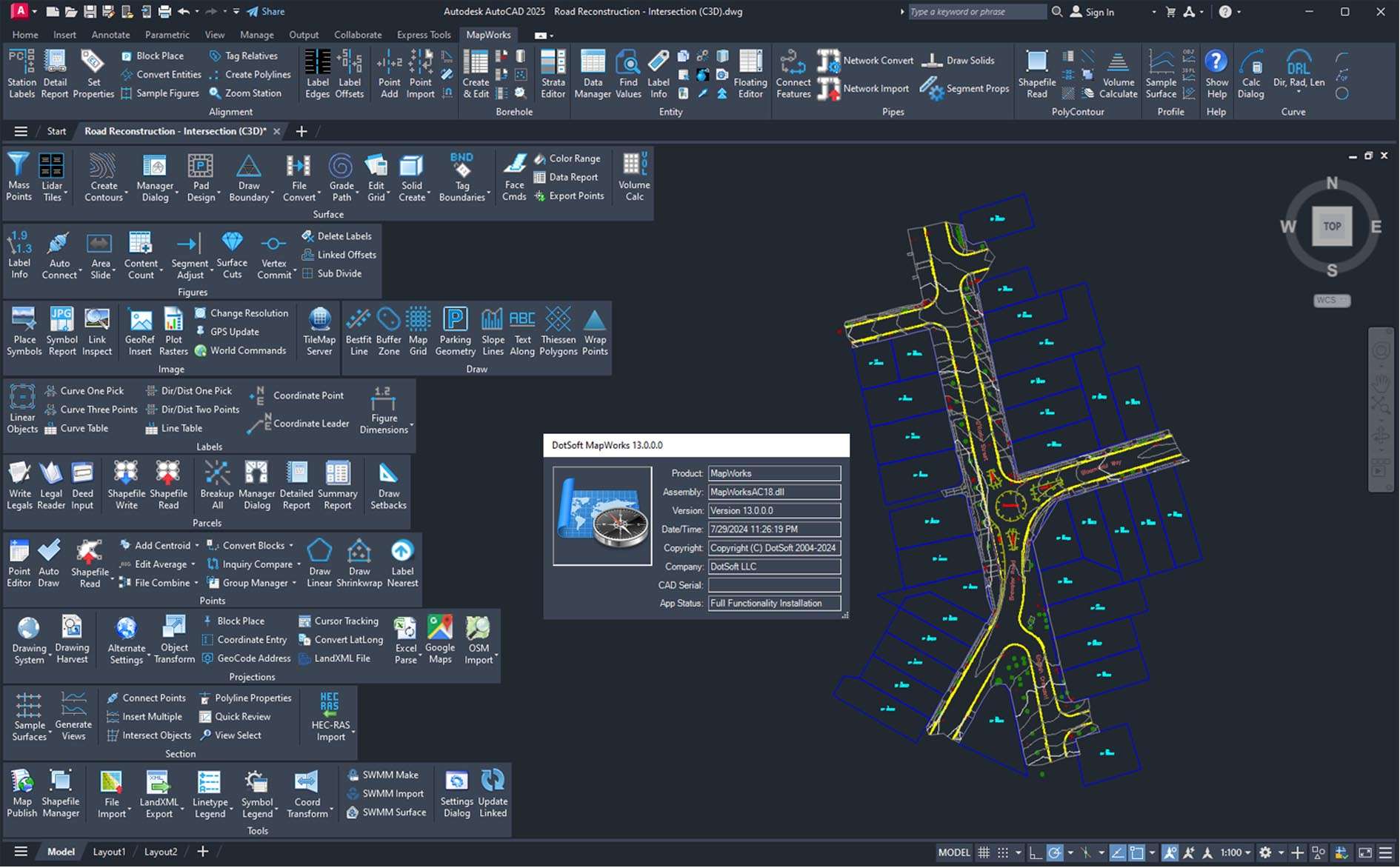Switch to the Layout1 tab
Screen dimensions: 1400x868
(109, 852)
